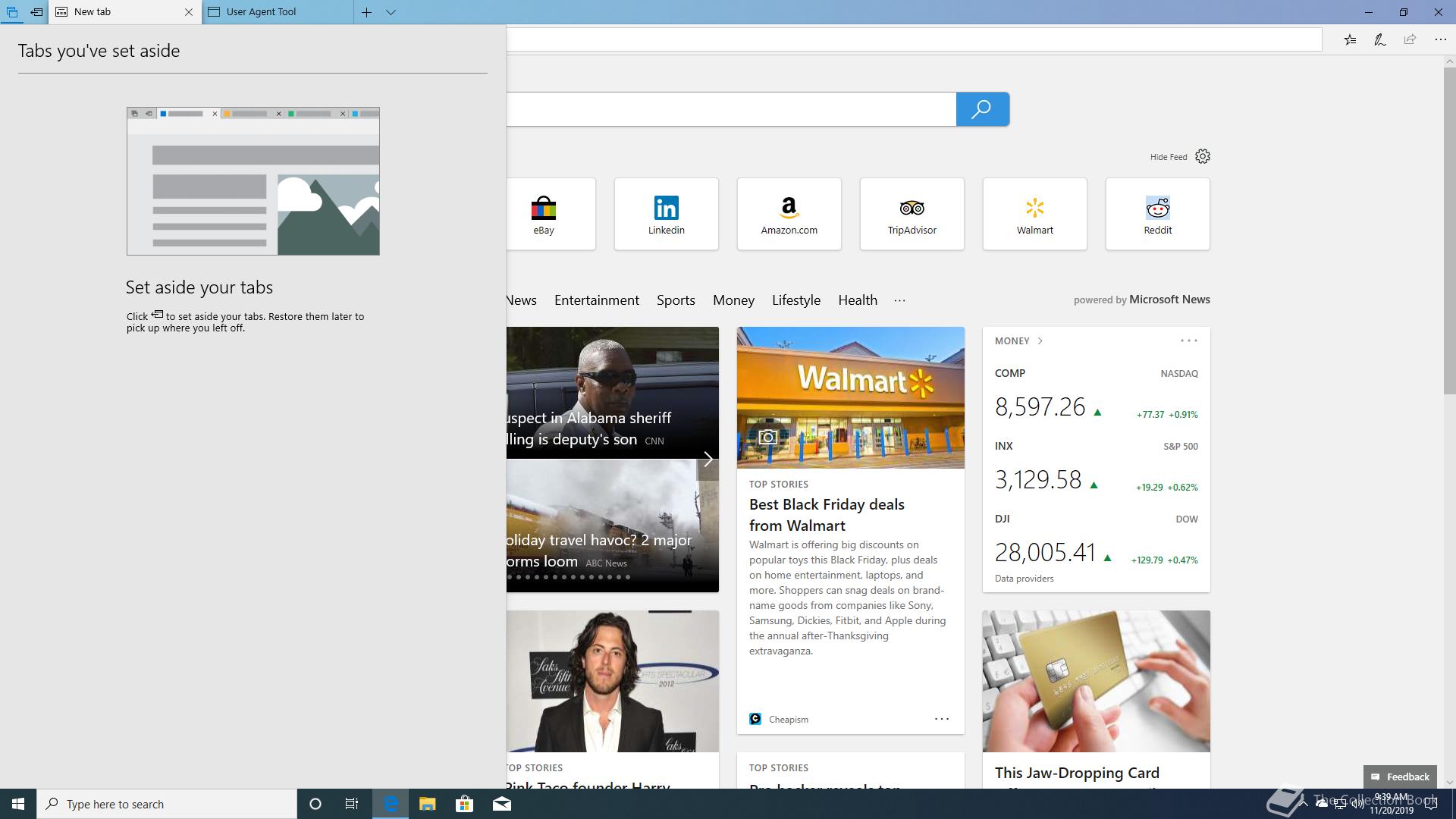Expand MONEY card chevron

point(1040,341)
